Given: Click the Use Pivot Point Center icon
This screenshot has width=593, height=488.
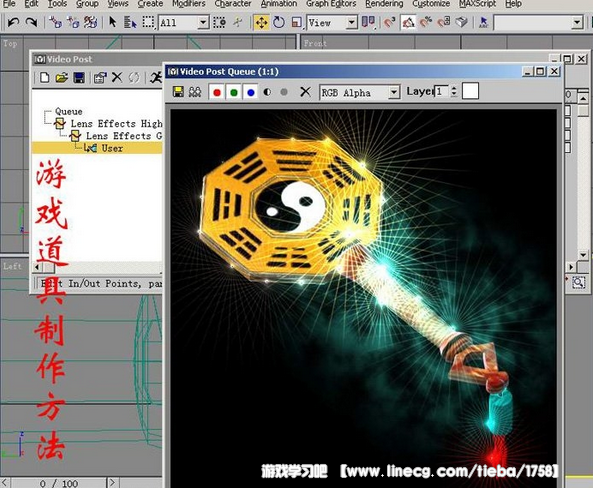Looking at the screenshot, I should (368, 22).
